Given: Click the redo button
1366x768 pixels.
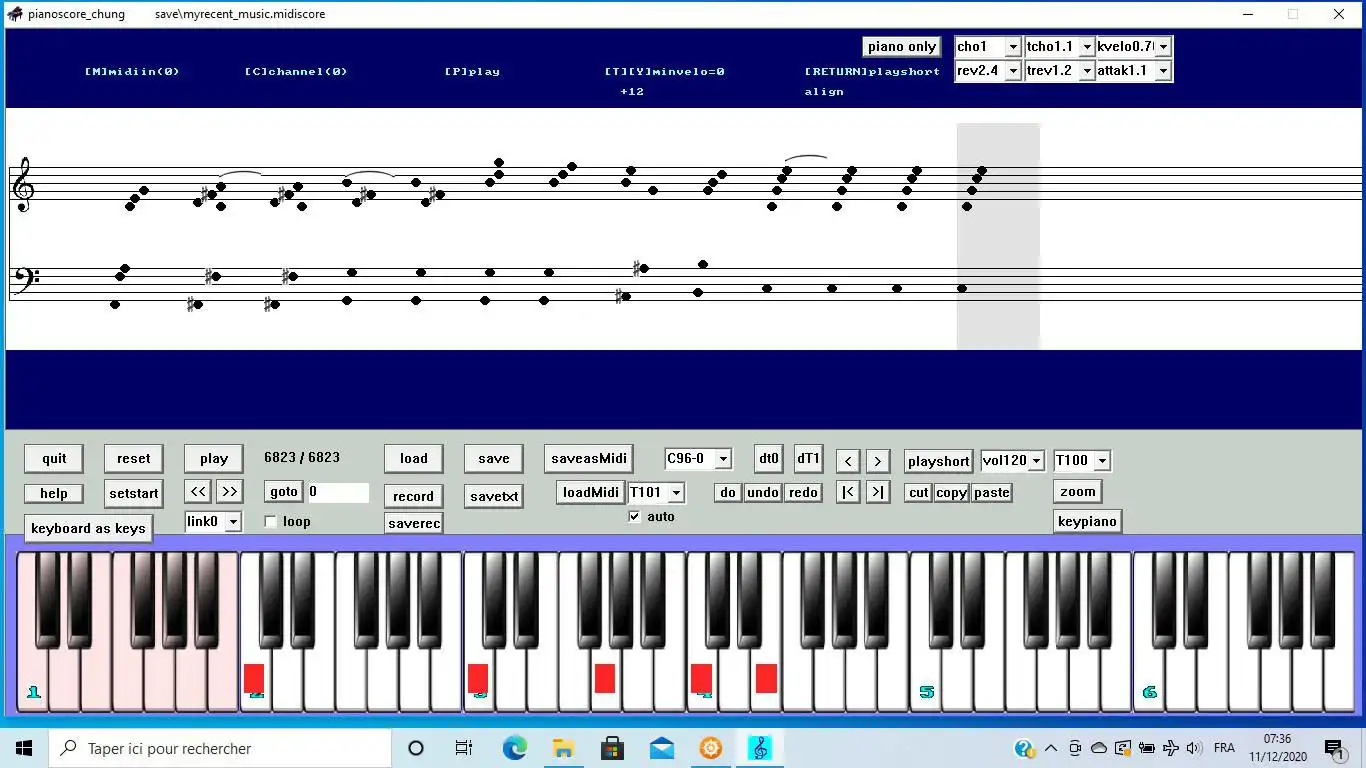Looking at the screenshot, I should point(803,492).
